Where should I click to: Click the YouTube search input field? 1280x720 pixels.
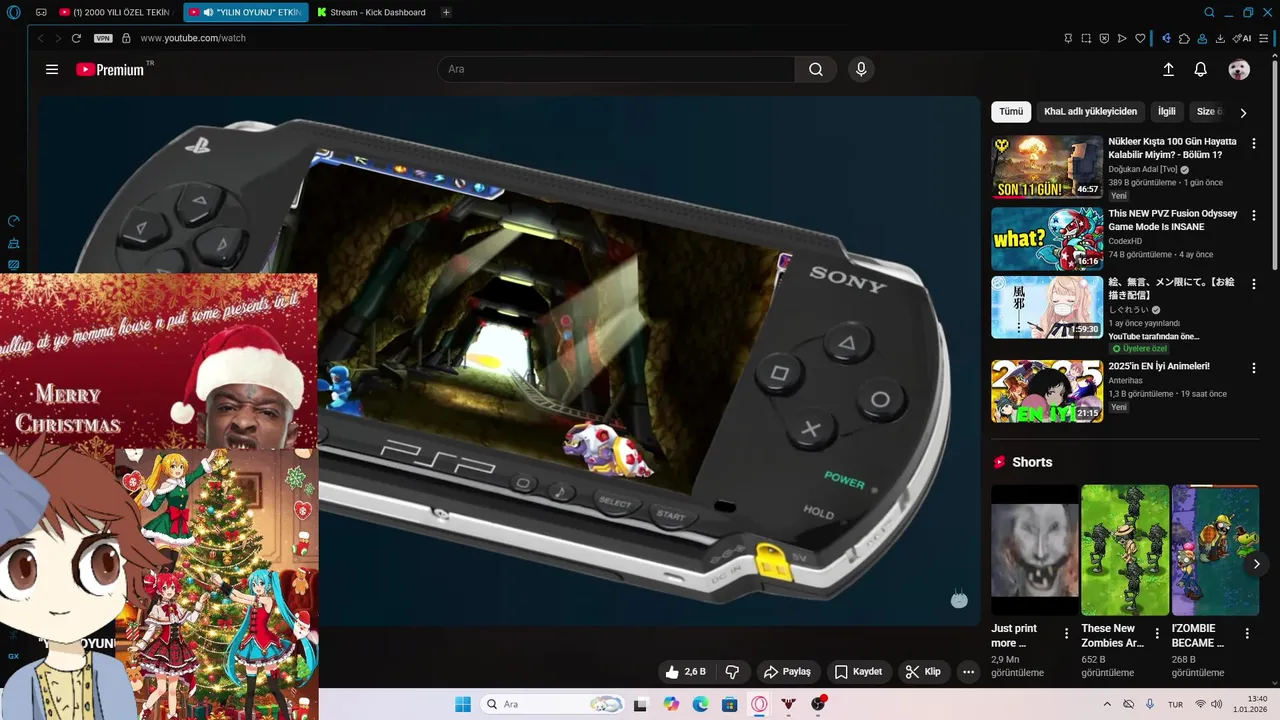click(x=616, y=69)
